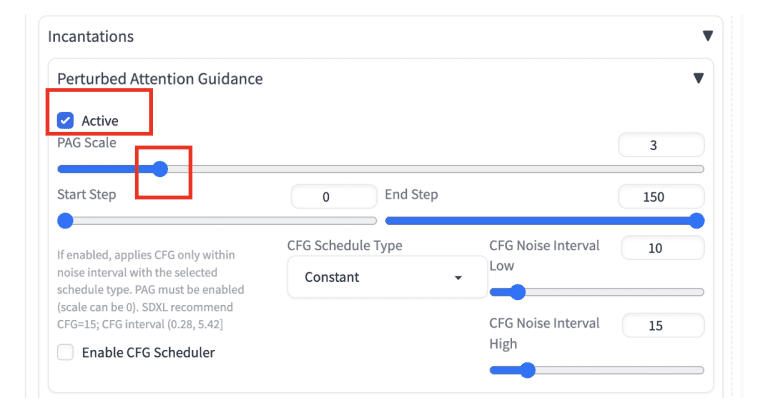Click the CFG Noise Interval High slider handle
Screen dimensions: 768x420
[527, 370]
